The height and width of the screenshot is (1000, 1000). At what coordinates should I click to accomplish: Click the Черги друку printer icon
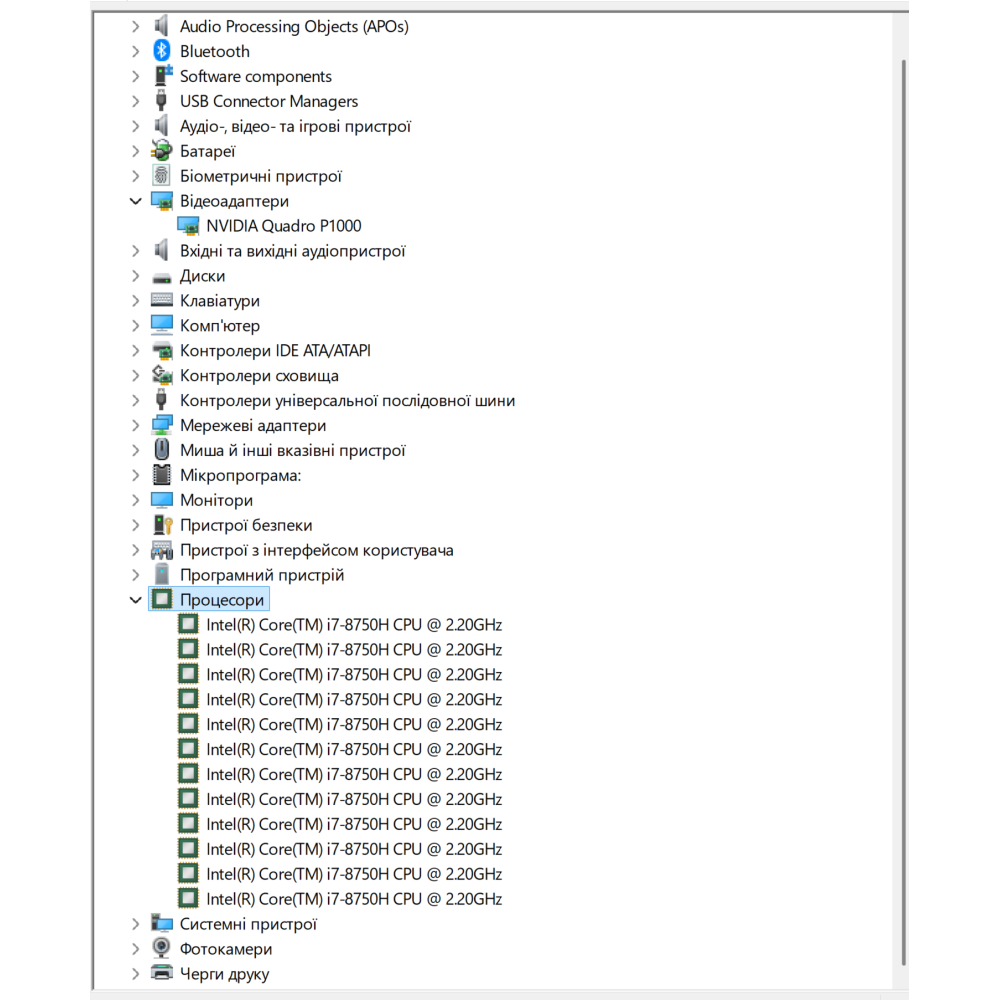click(161, 974)
